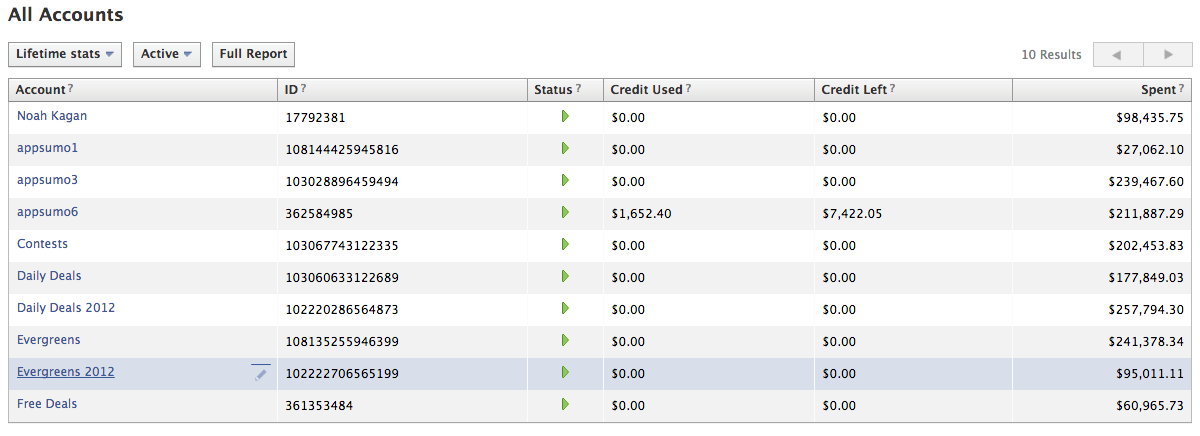The width and height of the screenshot is (1200, 436).
Task: Click the status arrow in the Daily Deals row
Action: pyautogui.click(x=565, y=277)
